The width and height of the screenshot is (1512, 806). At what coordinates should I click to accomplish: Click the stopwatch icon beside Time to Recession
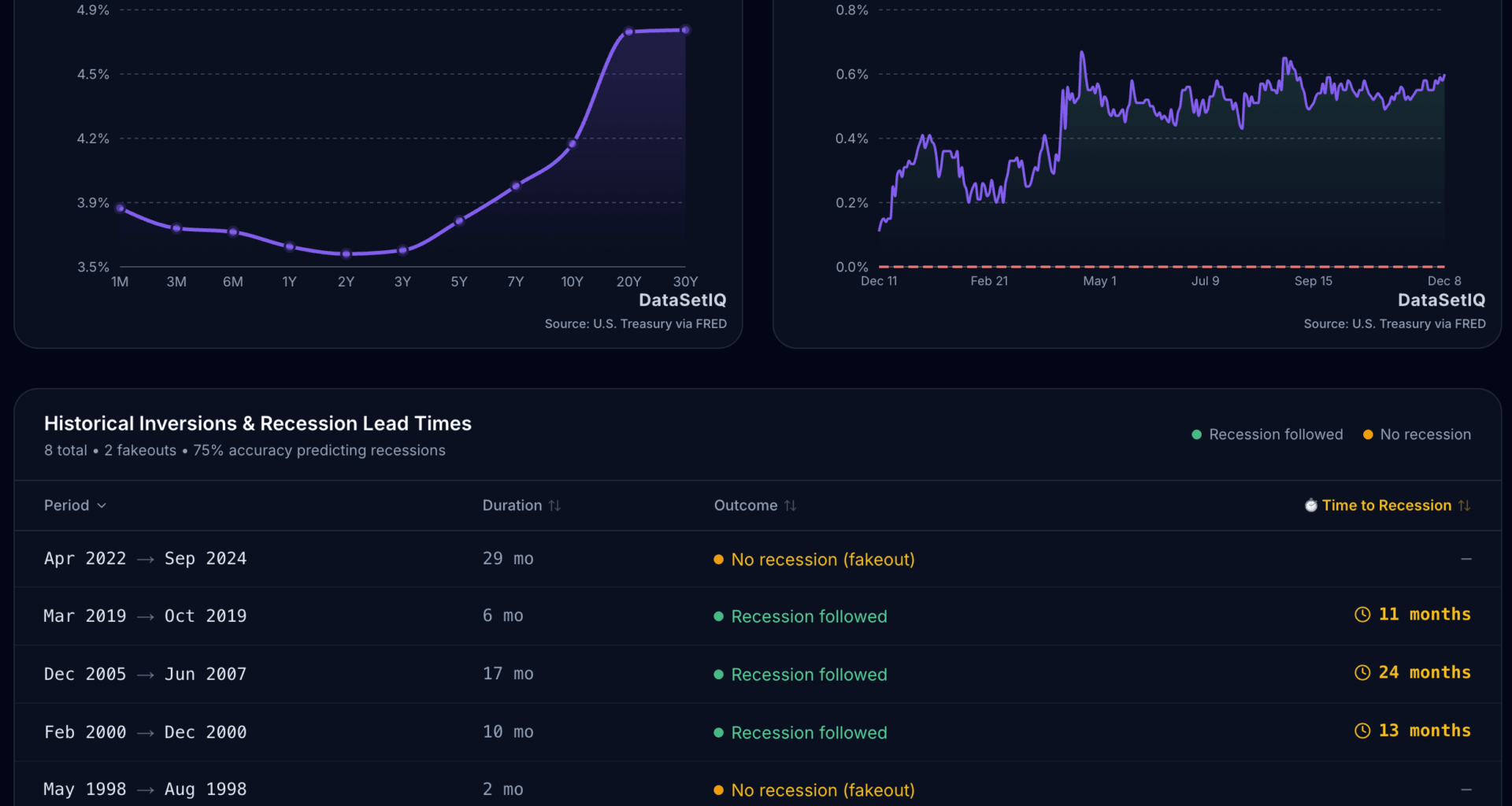1310,505
